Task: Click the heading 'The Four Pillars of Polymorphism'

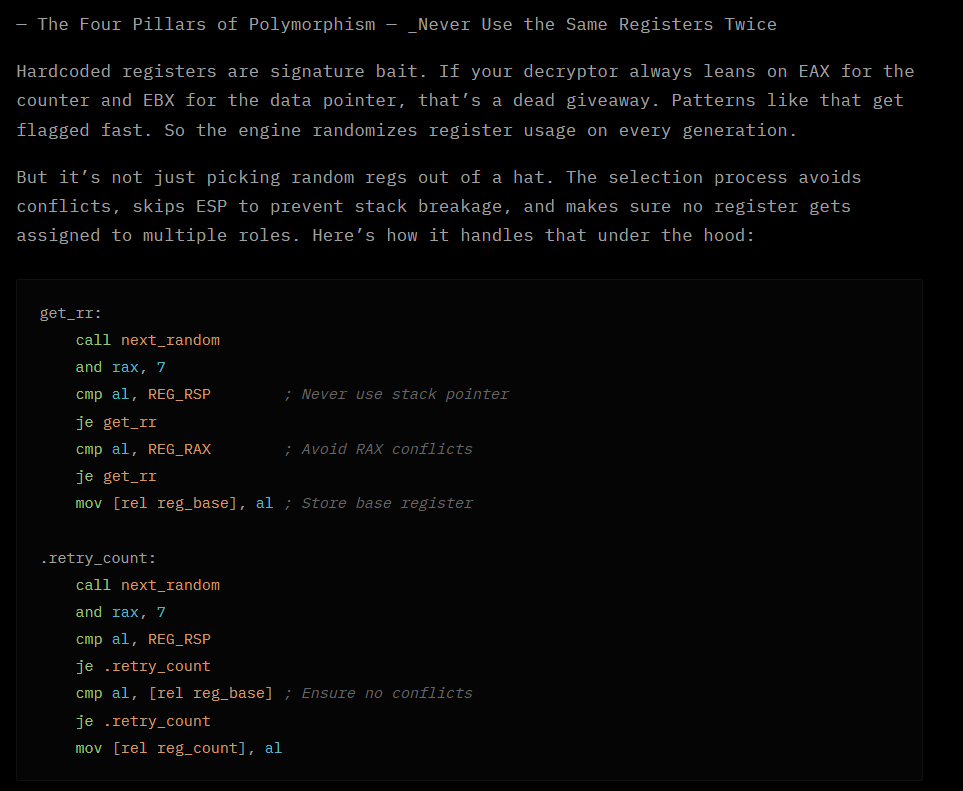Action: tap(206, 25)
